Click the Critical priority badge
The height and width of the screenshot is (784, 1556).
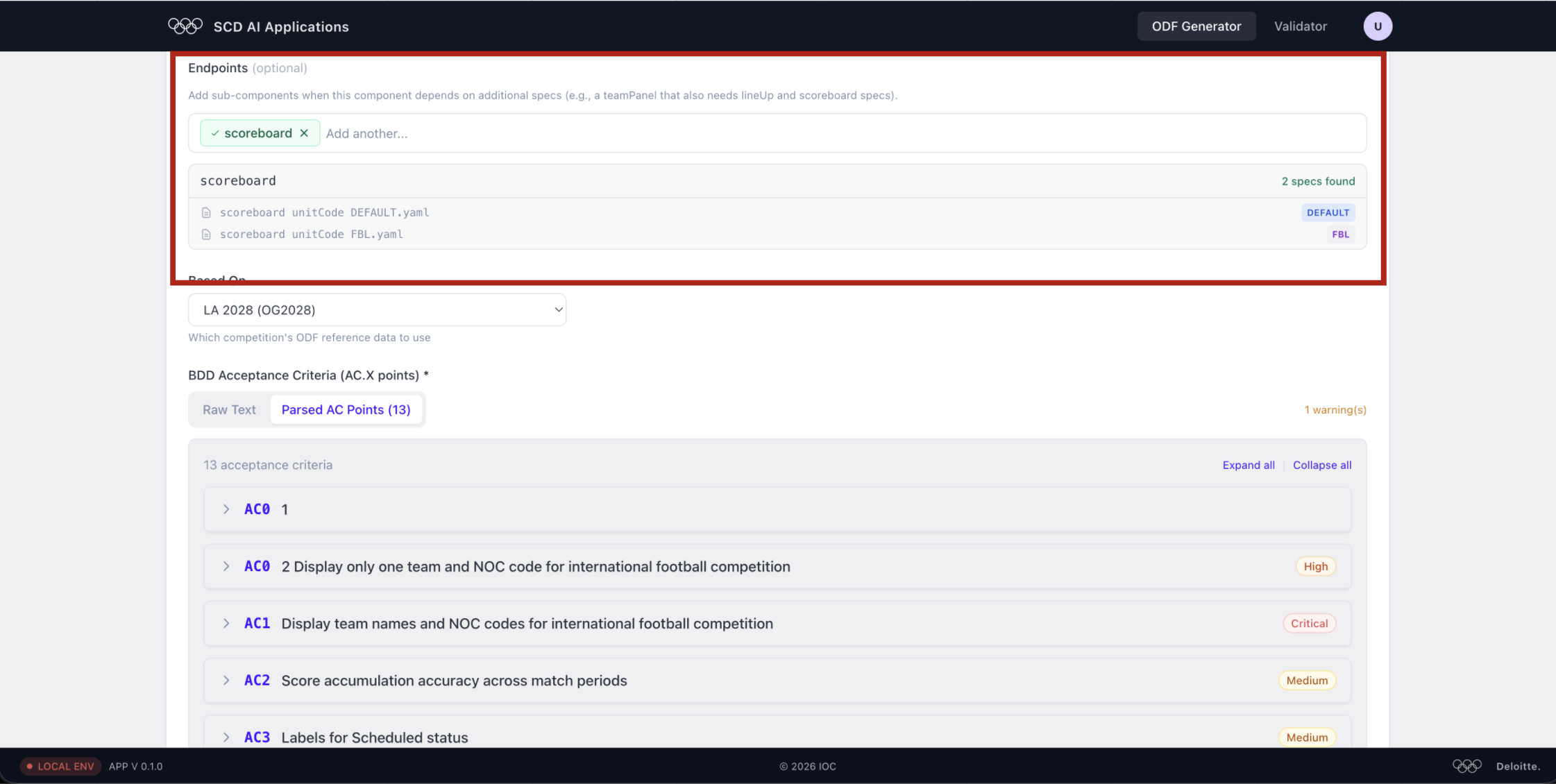tap(1309, 624)
